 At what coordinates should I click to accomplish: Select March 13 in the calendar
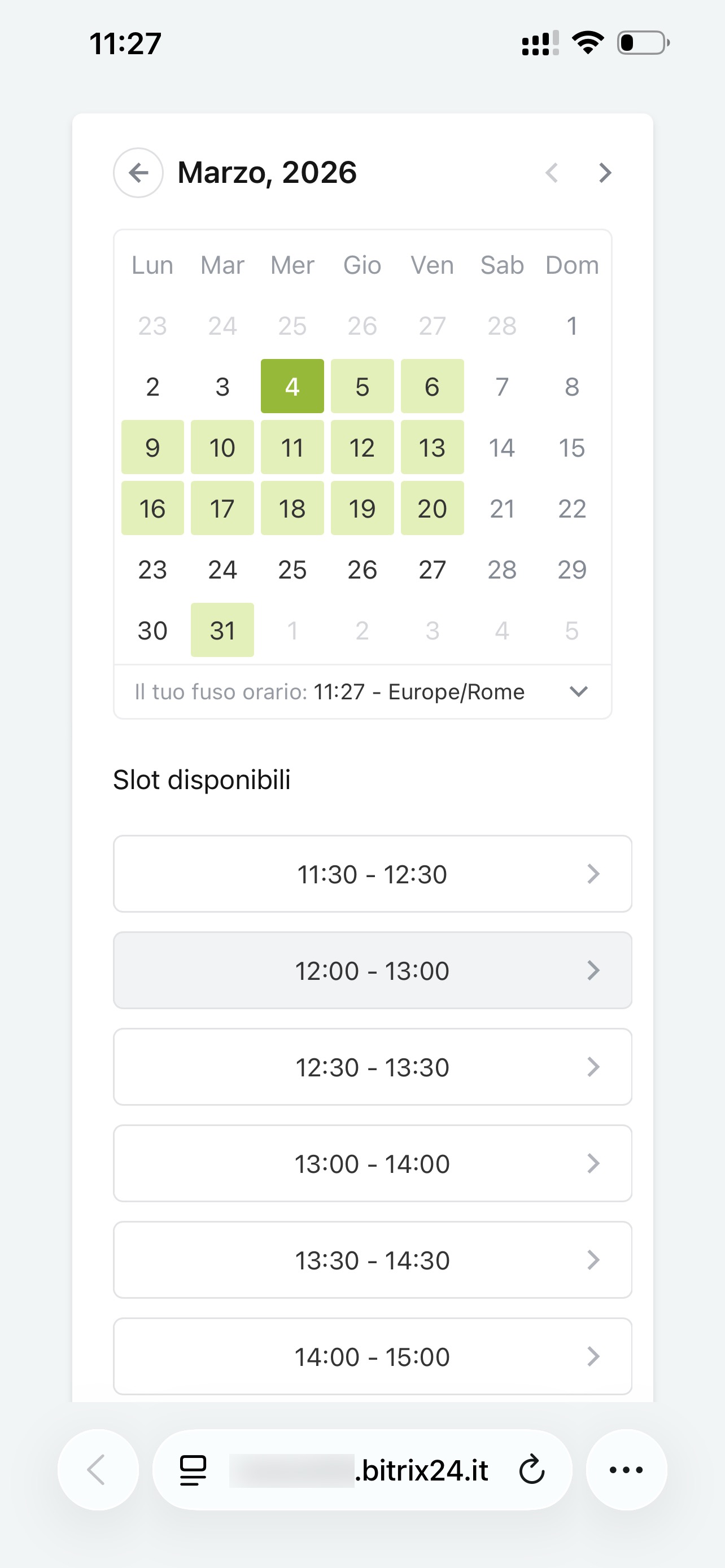click(432, 448)
